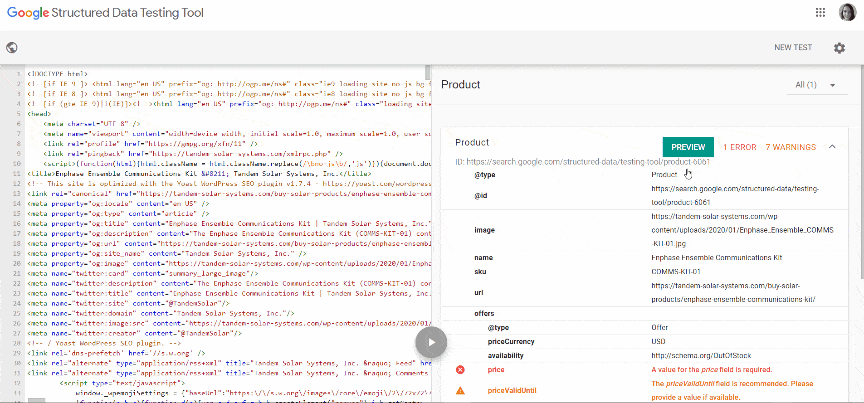Collapse the Product card with the chevron
The height and width of the screenshot is (403, 864).
(832, 147)
